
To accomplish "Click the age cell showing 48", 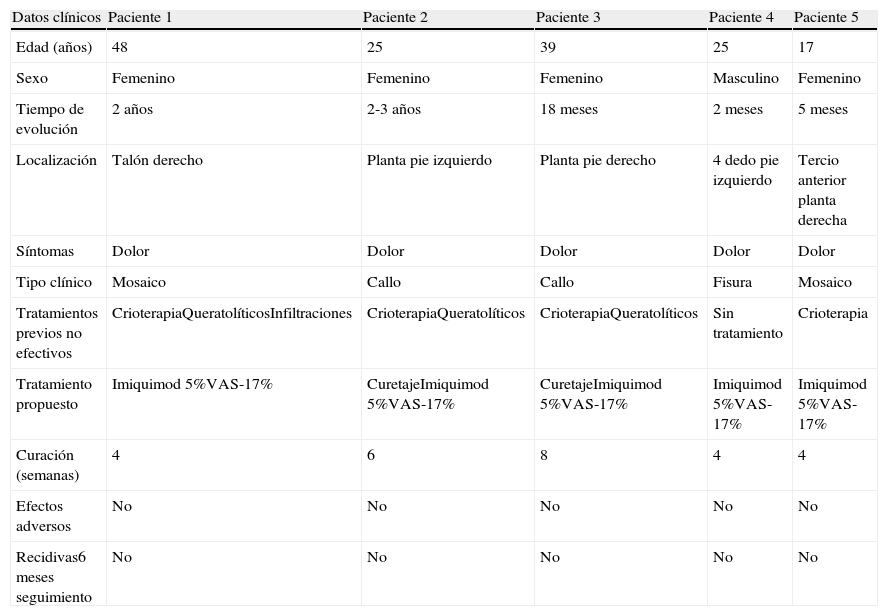I will tap(120, 48).
